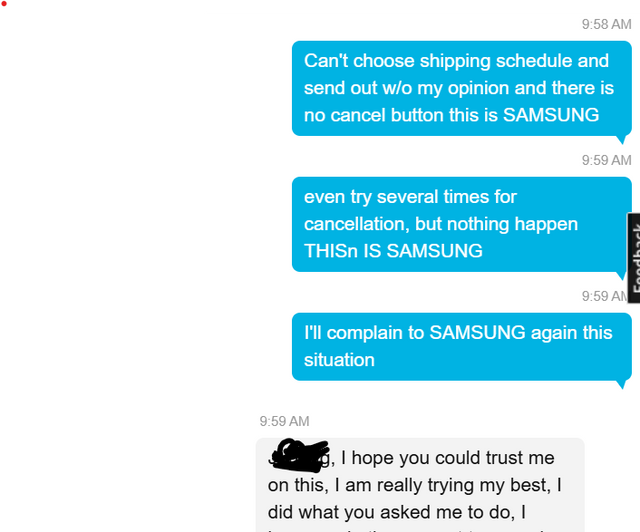The width and height of the screenshot is (640, 532).
Task: Click the 9:59 AM timestamp above agent reply
Action: [x=284, y=421]
